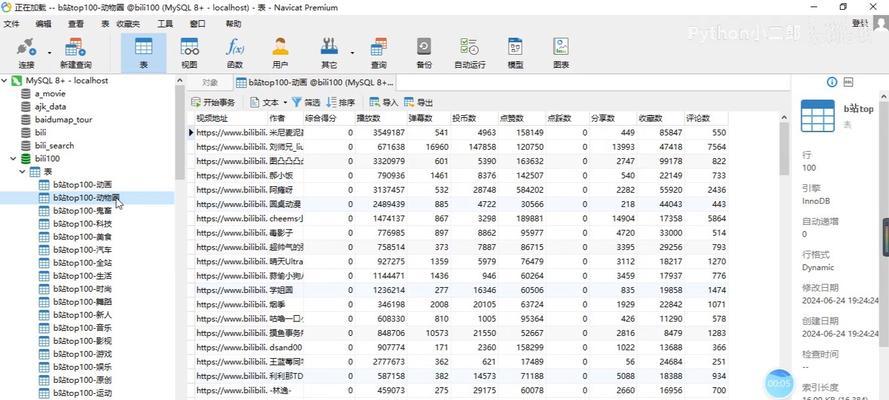This screenshot has height=400, width=889.
Task: Collapse the 表 tables node
Action: (x=23, y=172)
